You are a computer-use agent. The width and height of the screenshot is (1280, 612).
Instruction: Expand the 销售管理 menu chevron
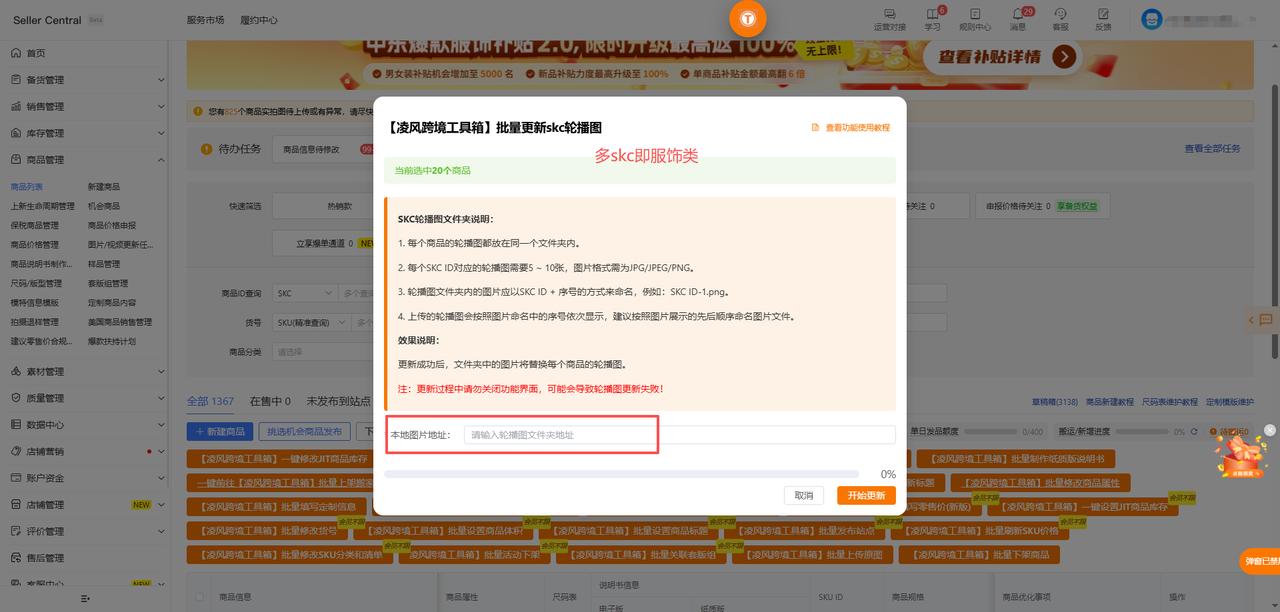click(x=161, y=106)
